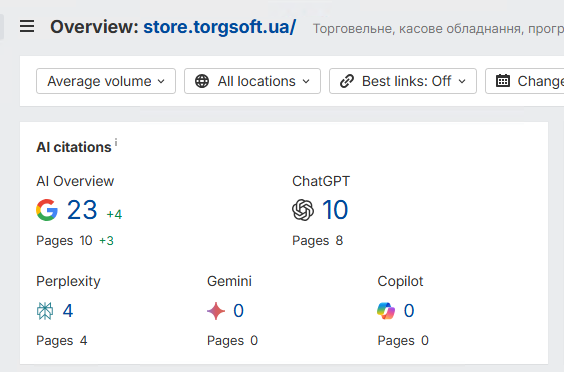Open AI Overview pages count 10
This screenshot has height=372, width=564.
pyautogui.click(x=86, y=240)
